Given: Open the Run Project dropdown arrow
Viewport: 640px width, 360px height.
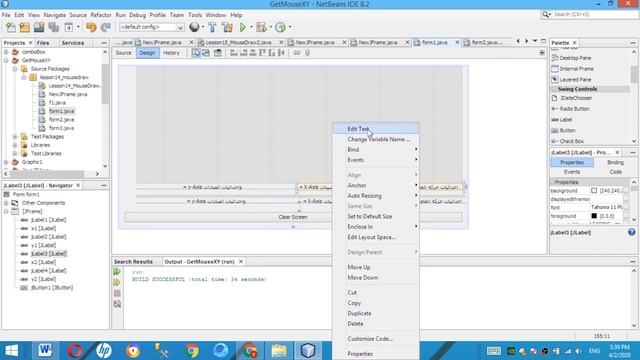Looking at the screenshot, I should (x=251, y=27).
